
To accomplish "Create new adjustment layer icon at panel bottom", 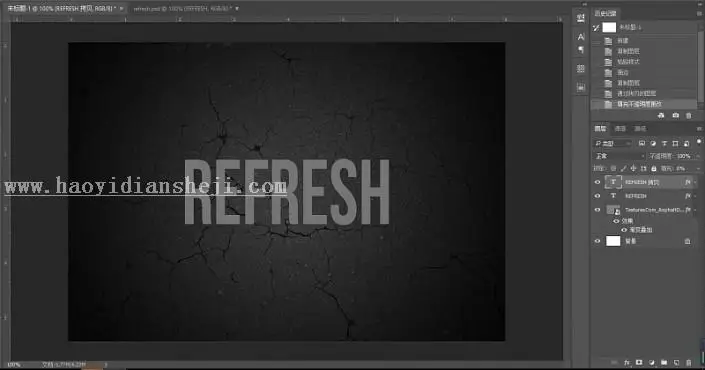I will 651,362.
